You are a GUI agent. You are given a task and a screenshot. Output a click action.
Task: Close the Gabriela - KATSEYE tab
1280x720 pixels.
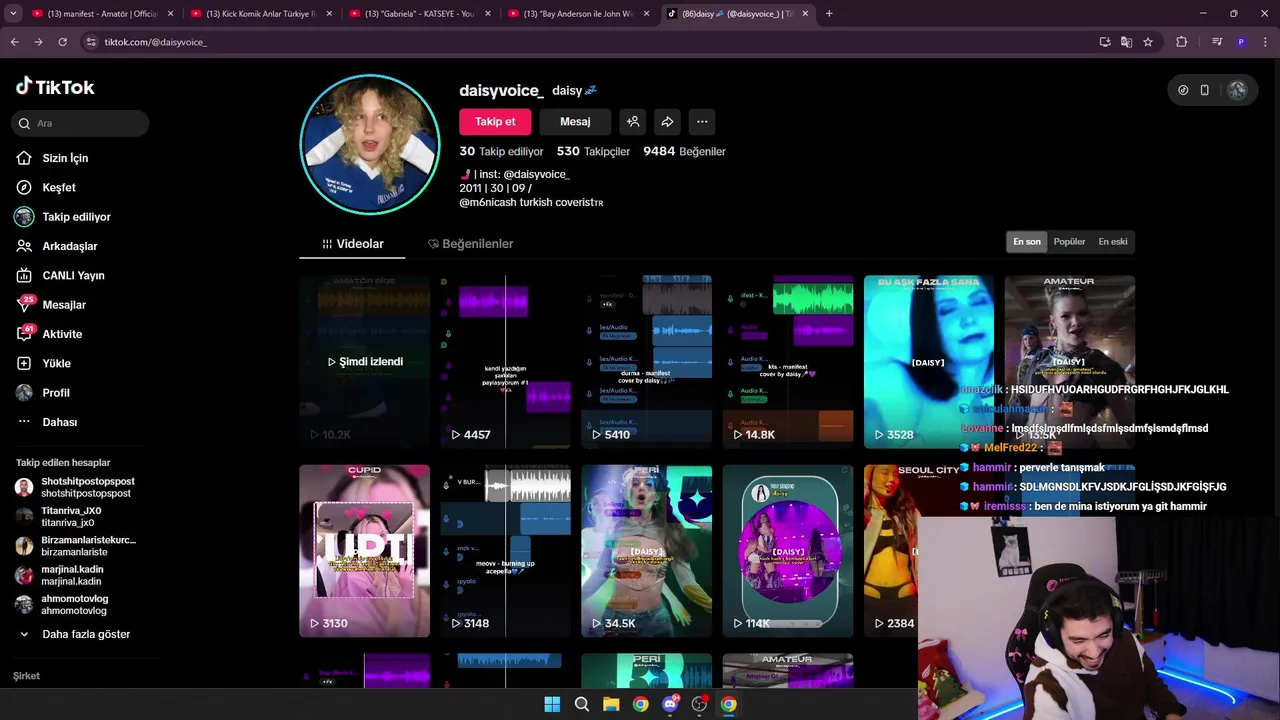[487, 14]
